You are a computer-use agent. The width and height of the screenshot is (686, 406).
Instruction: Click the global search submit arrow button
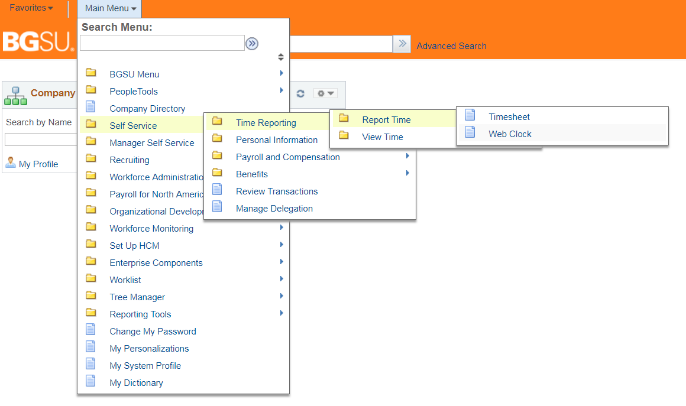point(401,44)
